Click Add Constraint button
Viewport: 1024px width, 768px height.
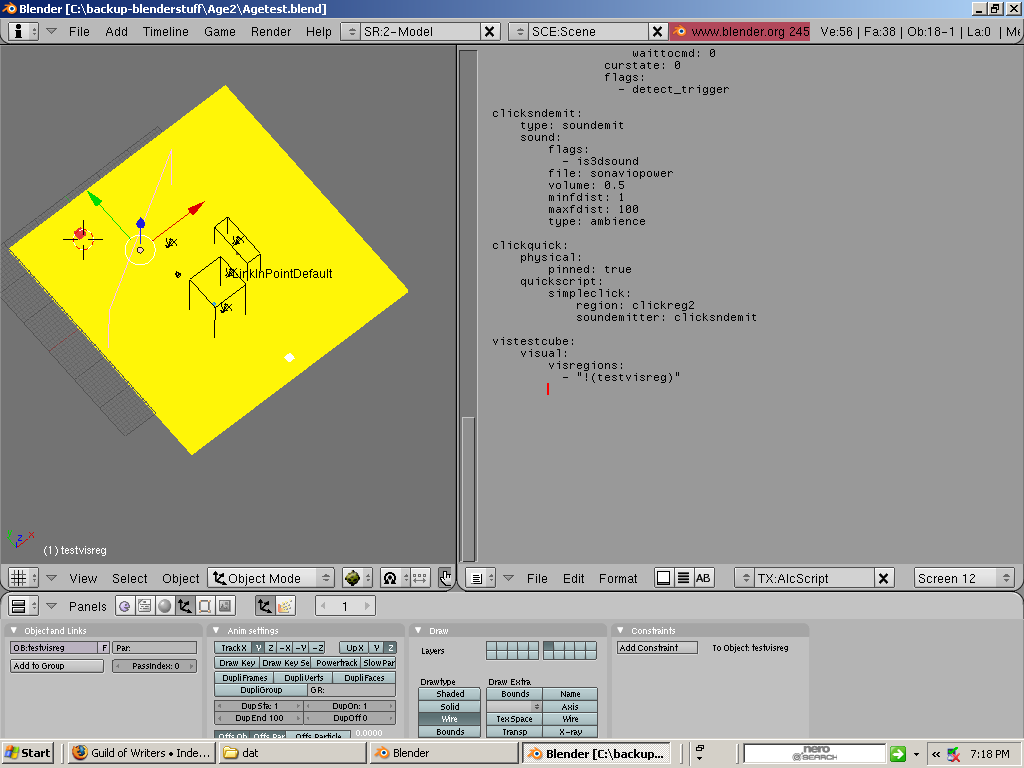pyautogui.click(x=658, y=648)
